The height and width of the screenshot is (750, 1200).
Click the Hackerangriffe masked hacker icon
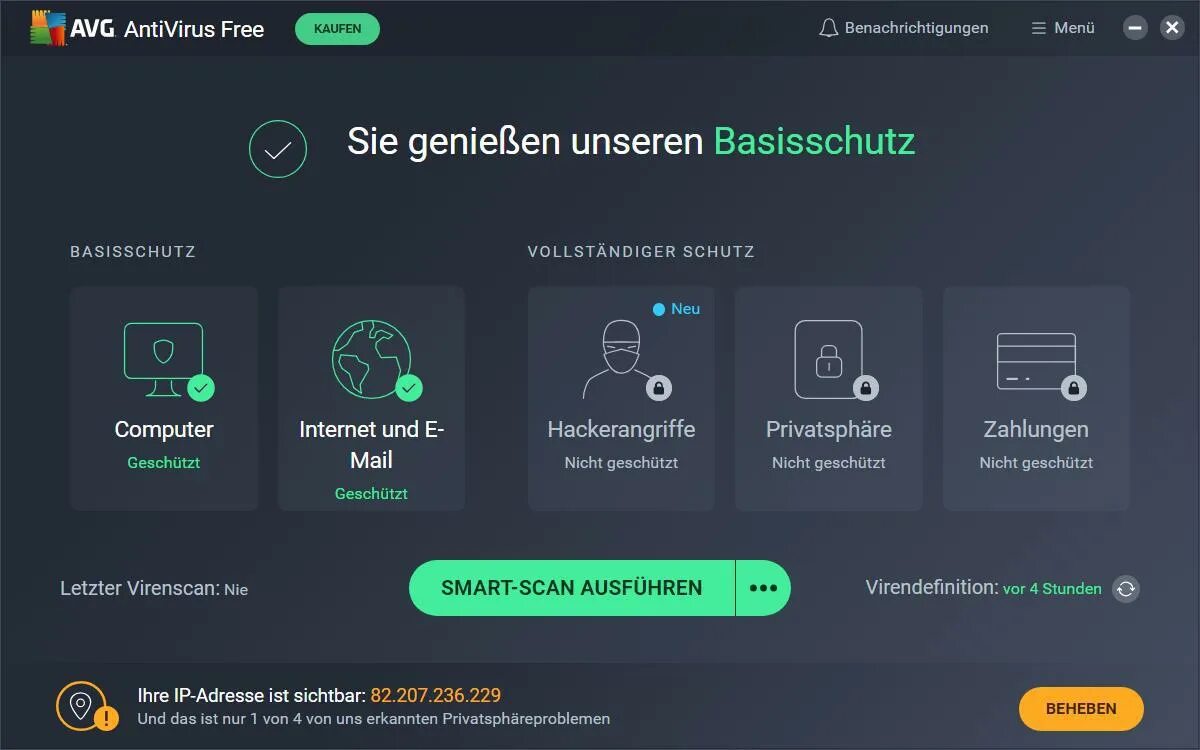tap(622, 360)
